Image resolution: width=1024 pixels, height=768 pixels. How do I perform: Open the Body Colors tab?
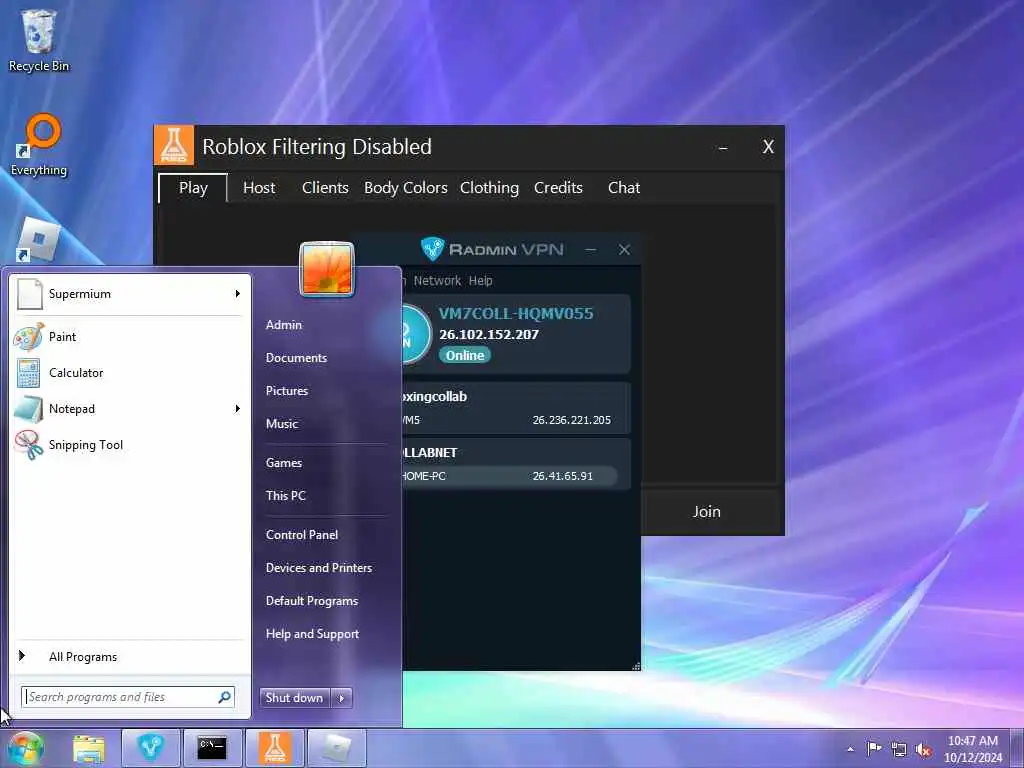(x=406, y=188)
